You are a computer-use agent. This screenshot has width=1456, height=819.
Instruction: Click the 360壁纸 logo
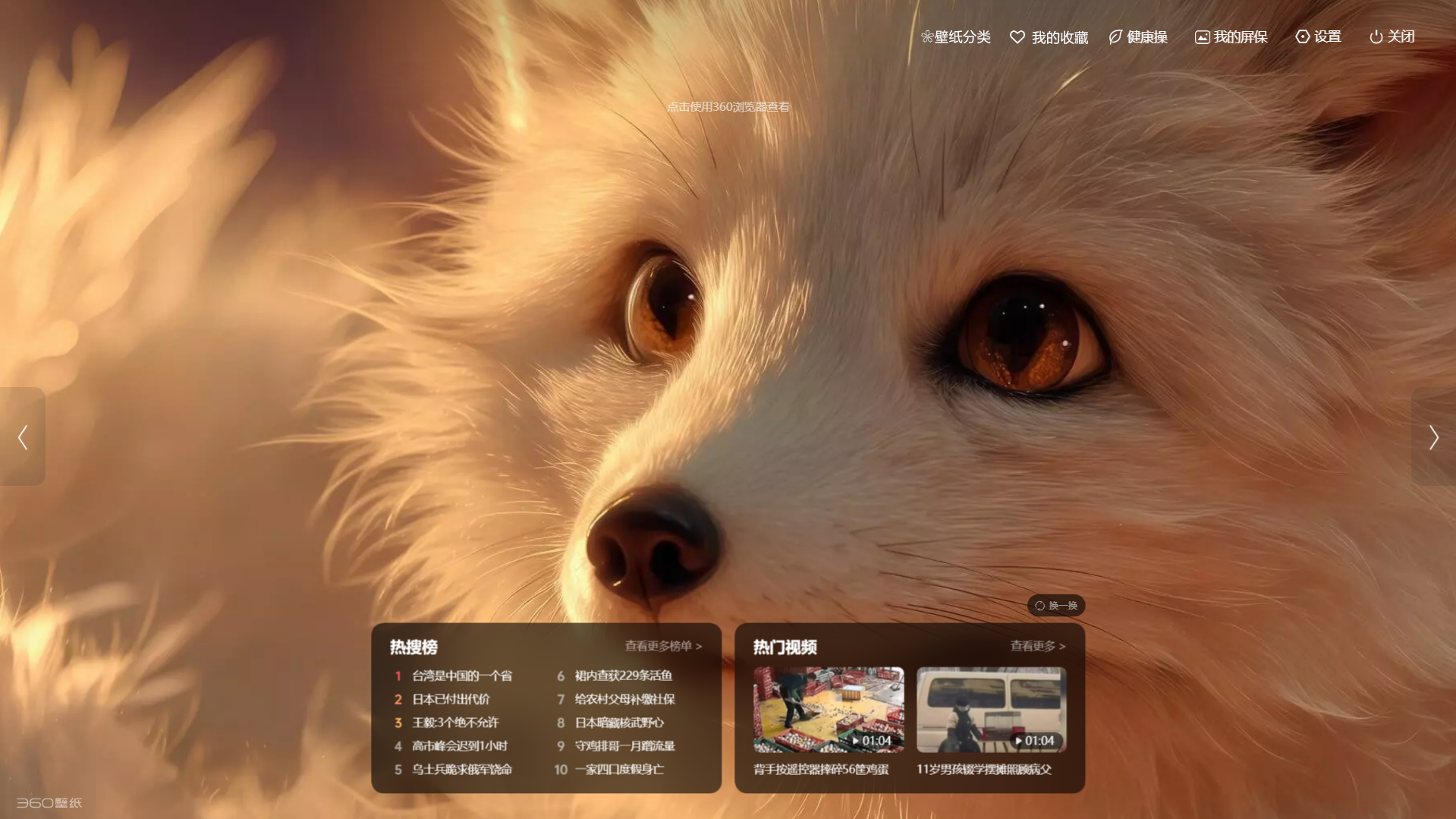[x=49, y=802]
